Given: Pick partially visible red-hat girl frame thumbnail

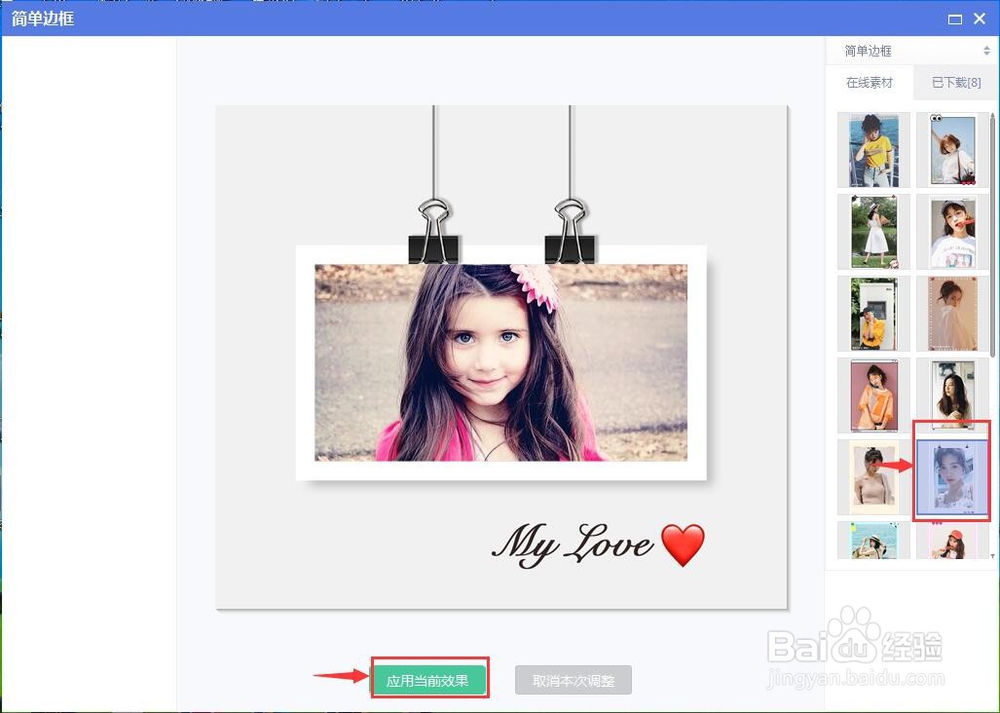Looking at the screenshot, I should [x=953, y=540].
